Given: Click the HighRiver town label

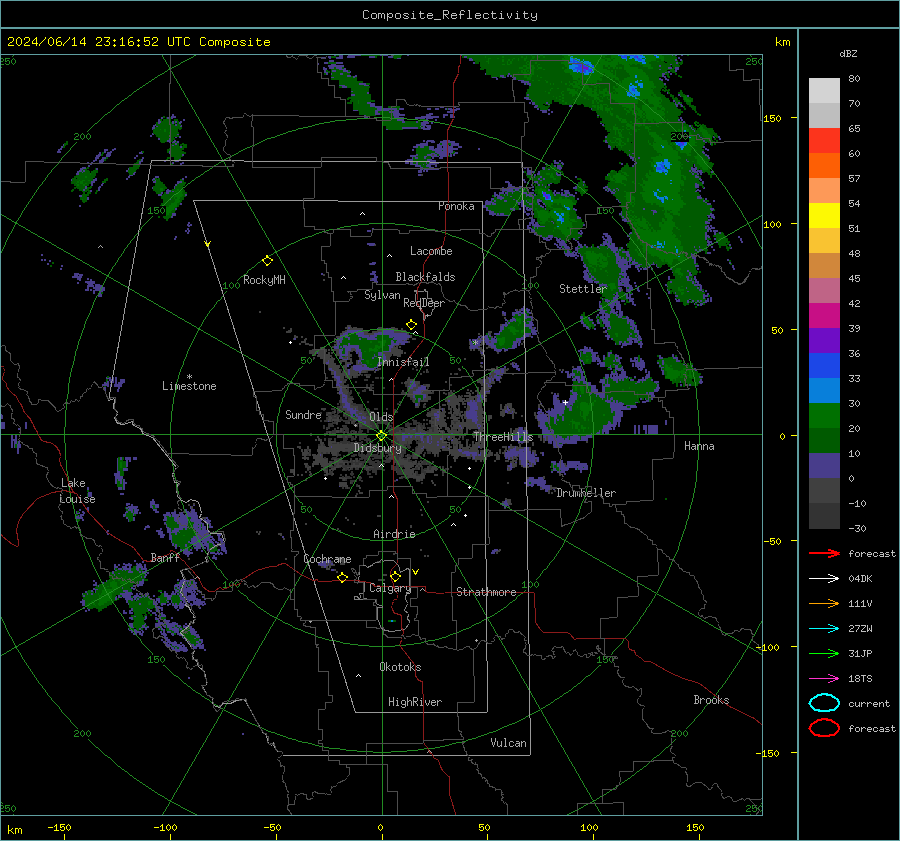Looking at the screenshot, I should click(415, 702).
